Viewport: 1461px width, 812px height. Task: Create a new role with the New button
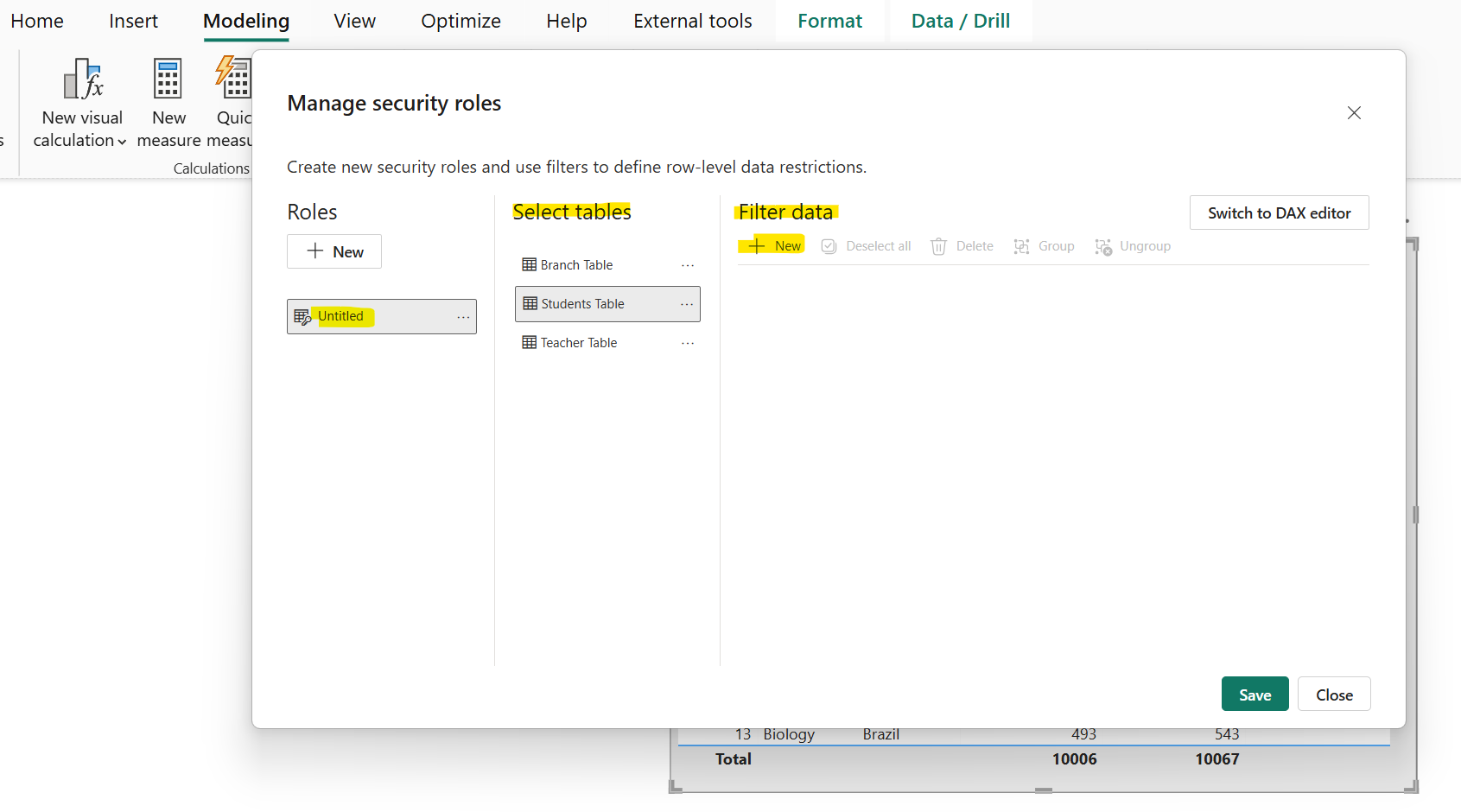334,251
